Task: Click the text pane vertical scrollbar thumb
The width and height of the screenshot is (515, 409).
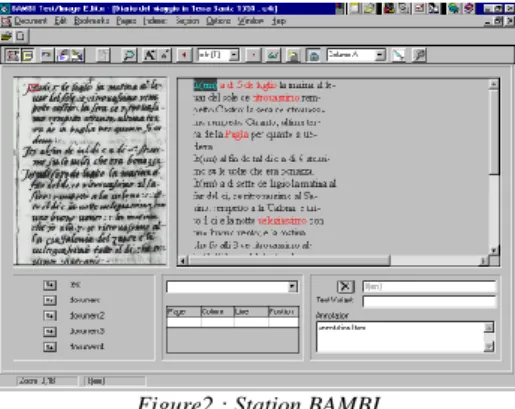Action: tap(494, 132)
